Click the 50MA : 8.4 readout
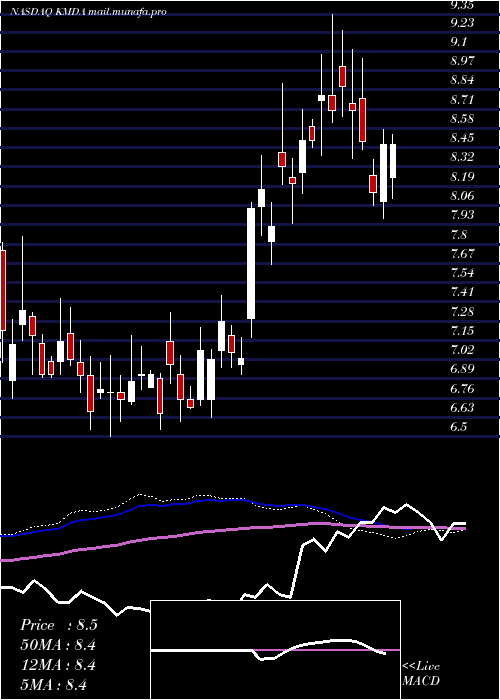The height and width of the screenshot is (700, 500). (58, 645)
